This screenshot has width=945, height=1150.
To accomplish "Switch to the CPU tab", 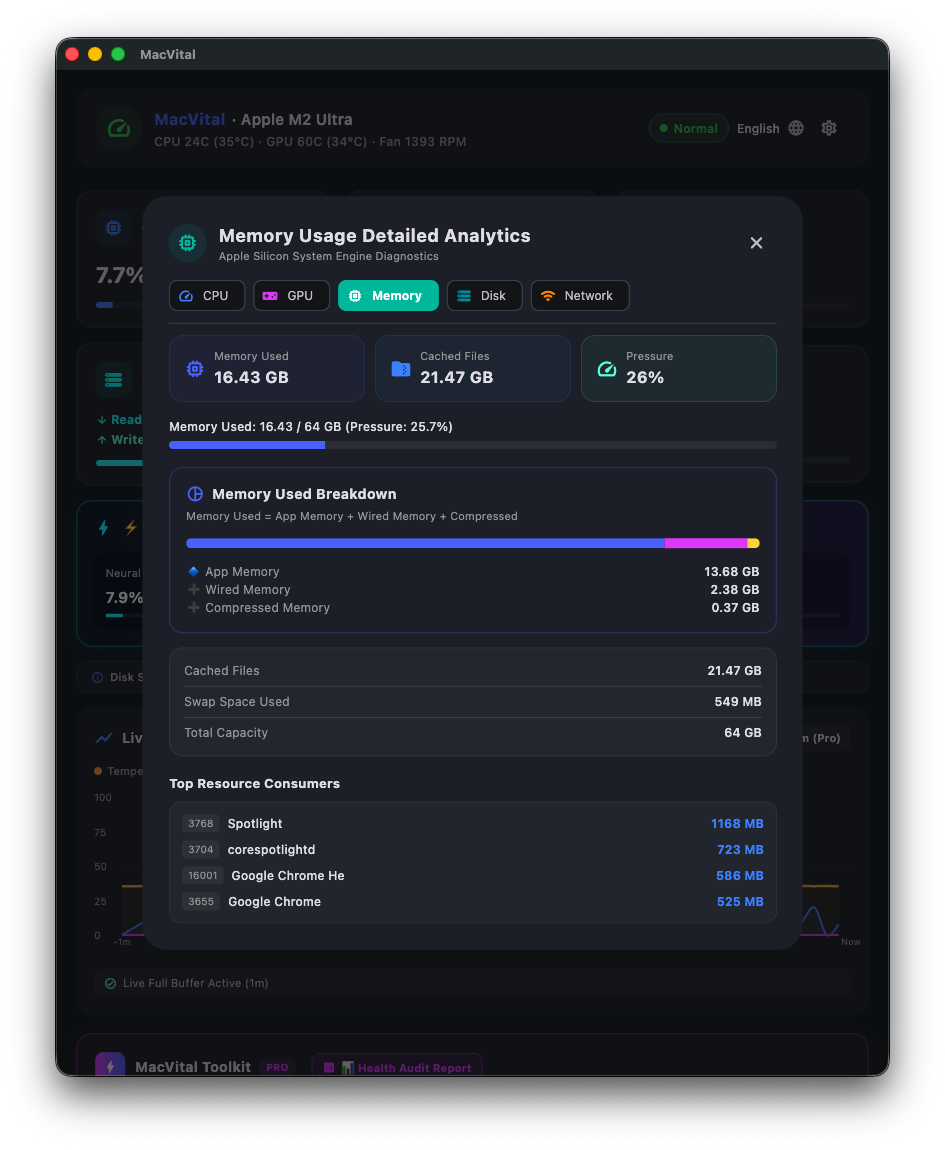I will pos(206,296).
